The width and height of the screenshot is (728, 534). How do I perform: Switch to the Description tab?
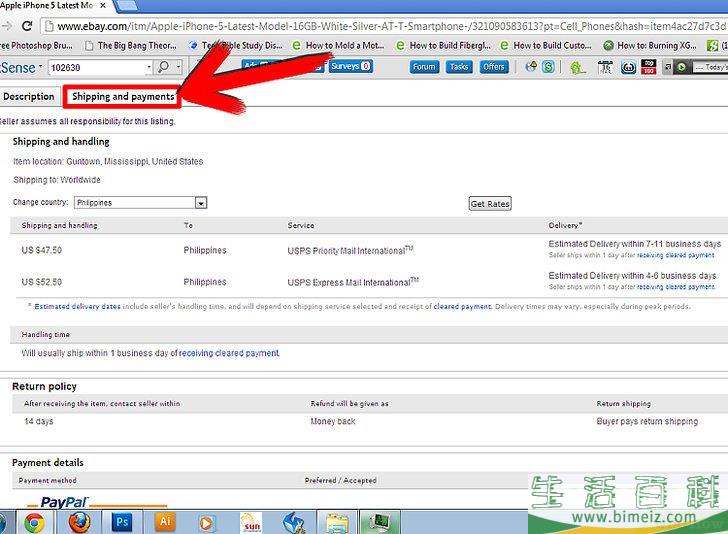pos(29,97)
